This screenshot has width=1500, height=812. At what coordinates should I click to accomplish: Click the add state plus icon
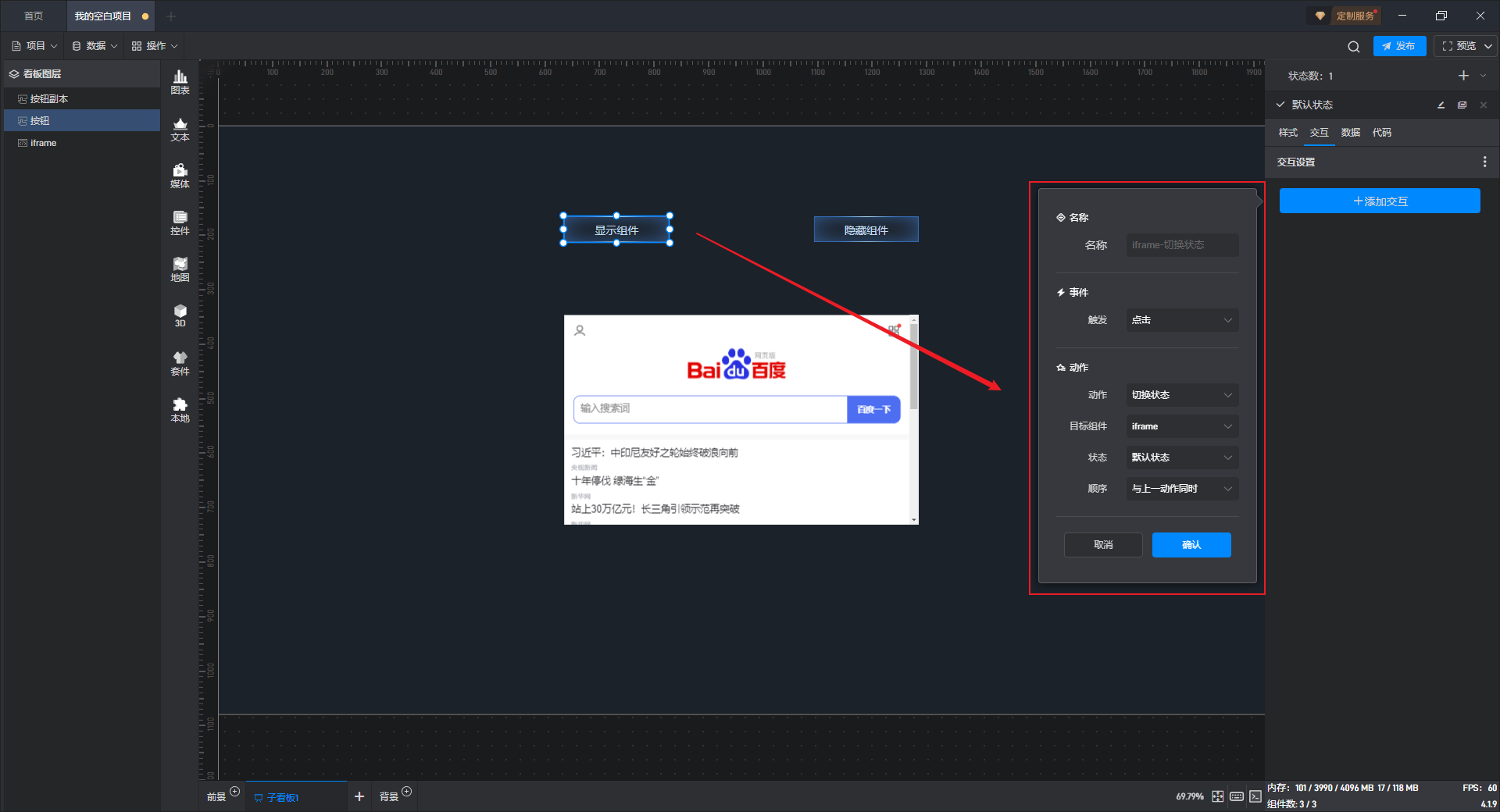[x=1463, y=76]
